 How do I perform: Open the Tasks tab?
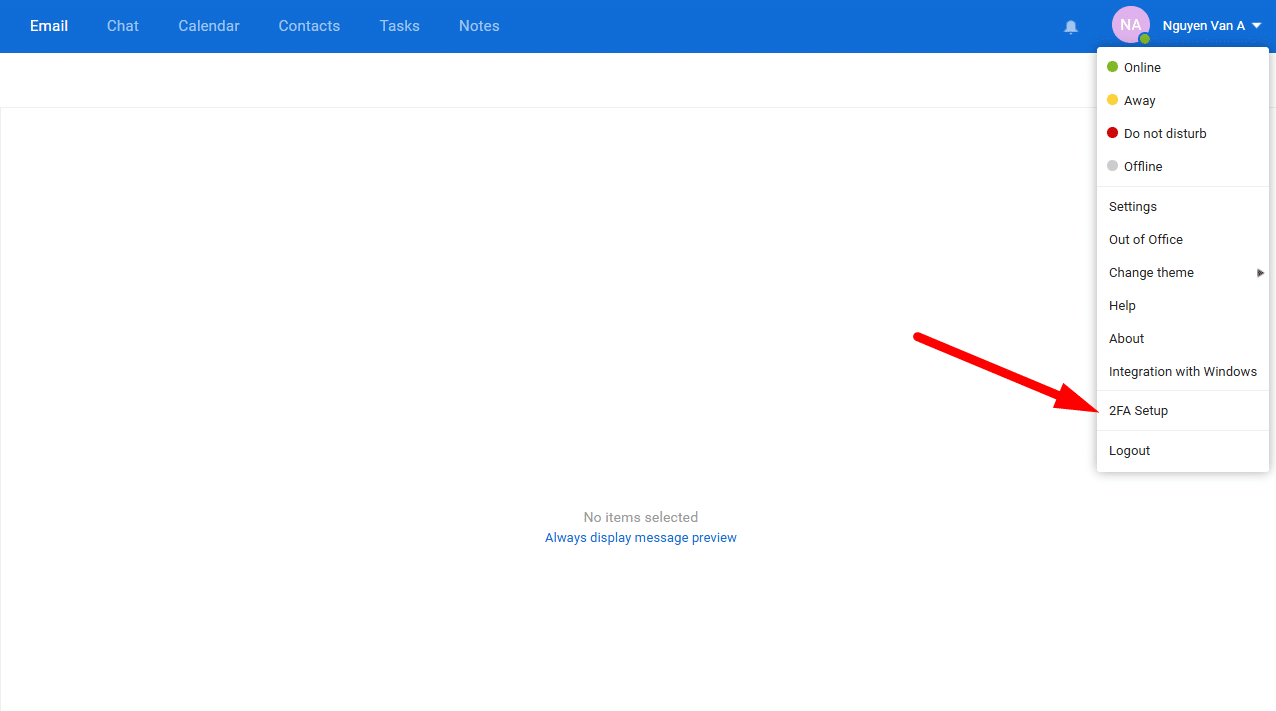coord(399,26)
